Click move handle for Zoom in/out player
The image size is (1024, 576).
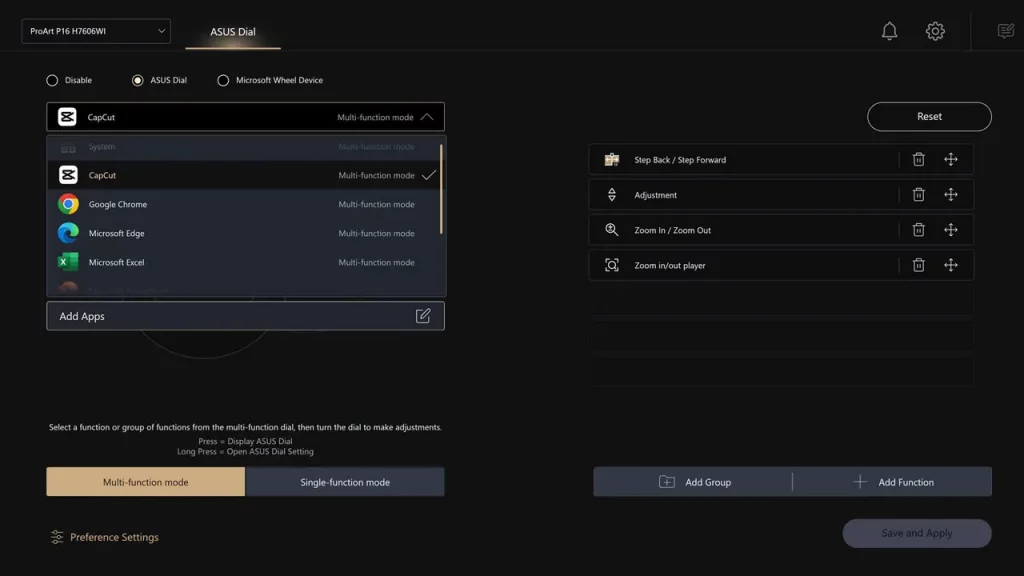pyautogui.click(x=951, y=265)
